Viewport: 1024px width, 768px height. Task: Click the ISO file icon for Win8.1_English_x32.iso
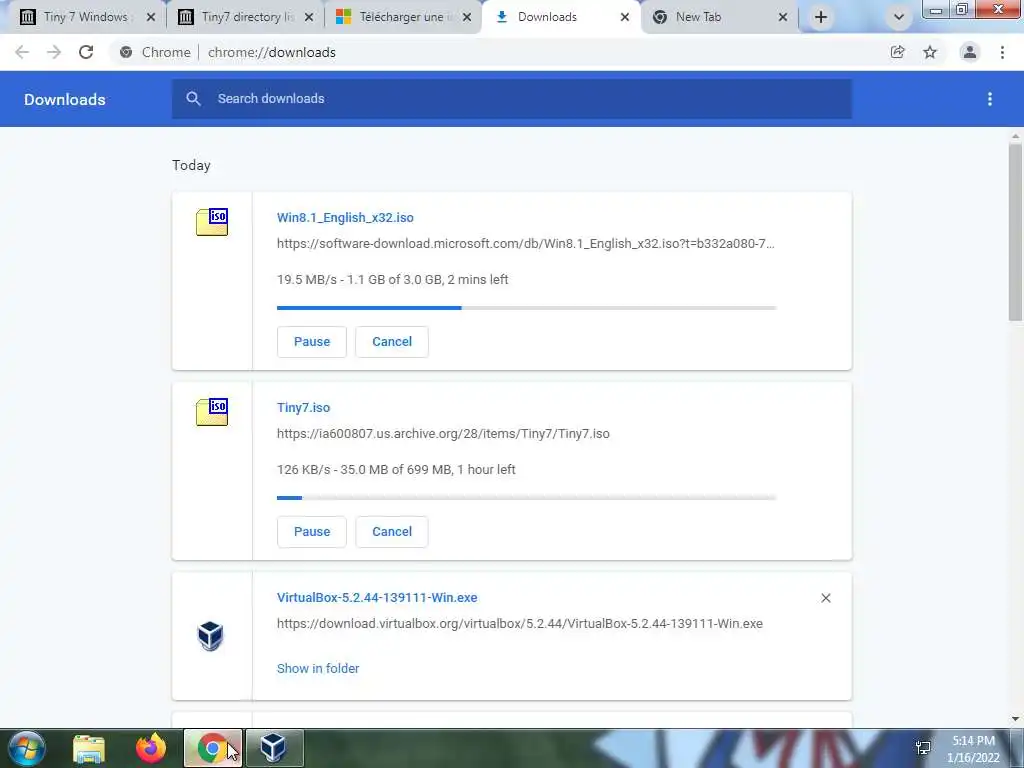[x=212, y=222]
